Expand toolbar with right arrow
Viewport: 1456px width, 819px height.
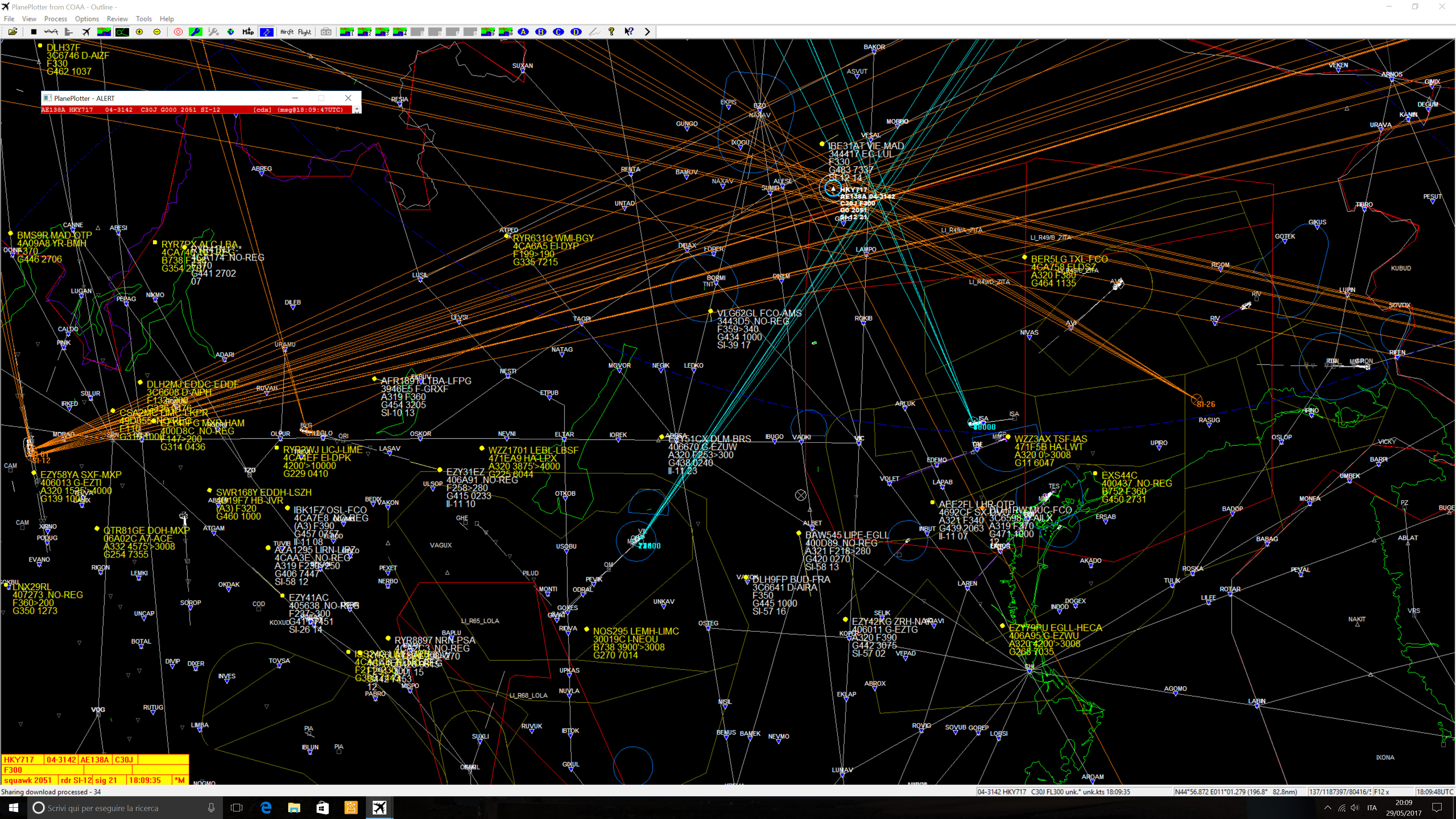pos(647,31)
